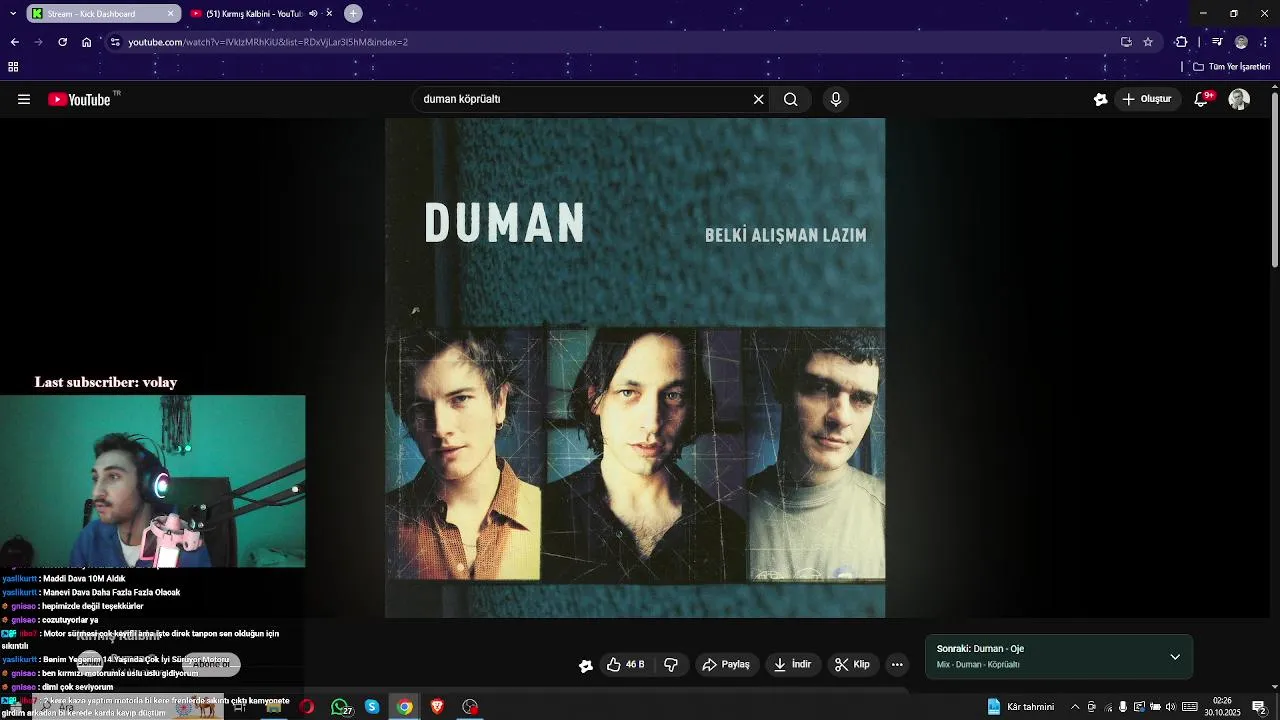Open Chrome profile avatar in toolbar
The height and width of the screenshot is (720, 1280).
point(1241,42)
